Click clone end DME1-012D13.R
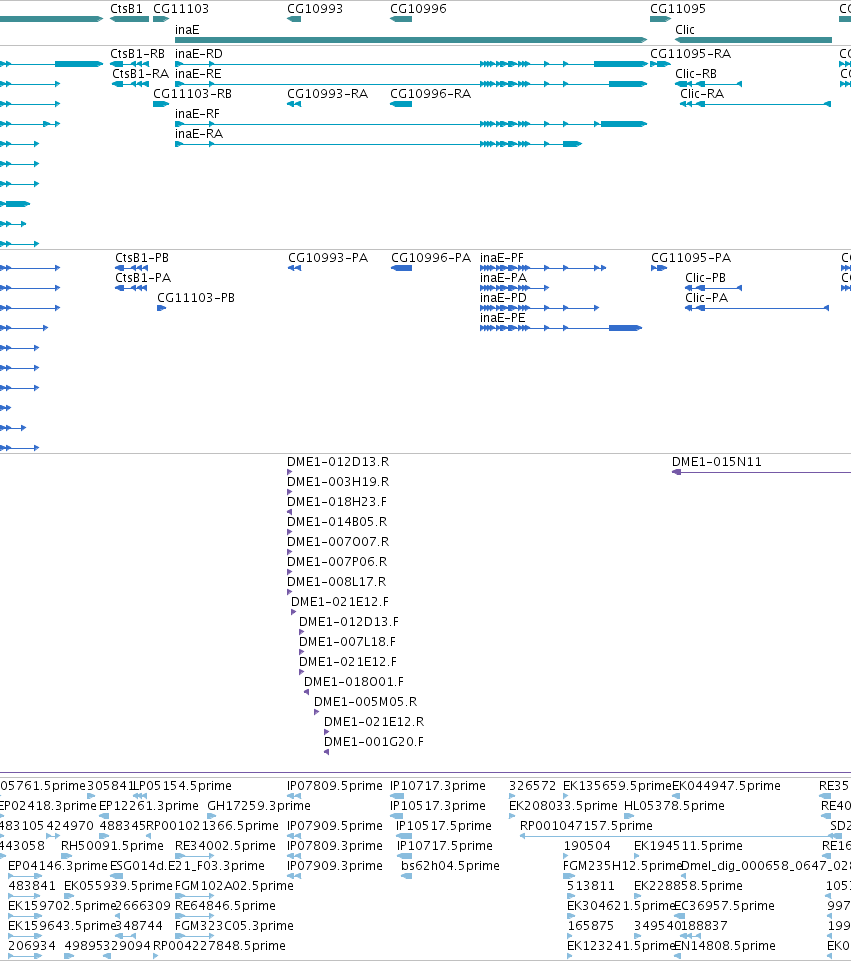851x961 pixels. [x=338, y=462]
